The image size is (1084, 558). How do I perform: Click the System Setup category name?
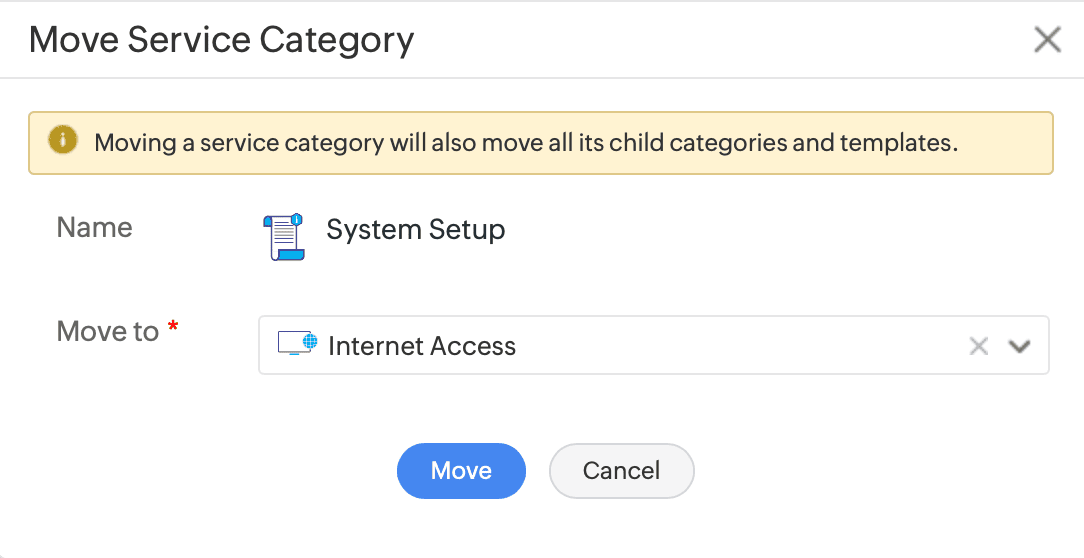(x=415, y=230)
